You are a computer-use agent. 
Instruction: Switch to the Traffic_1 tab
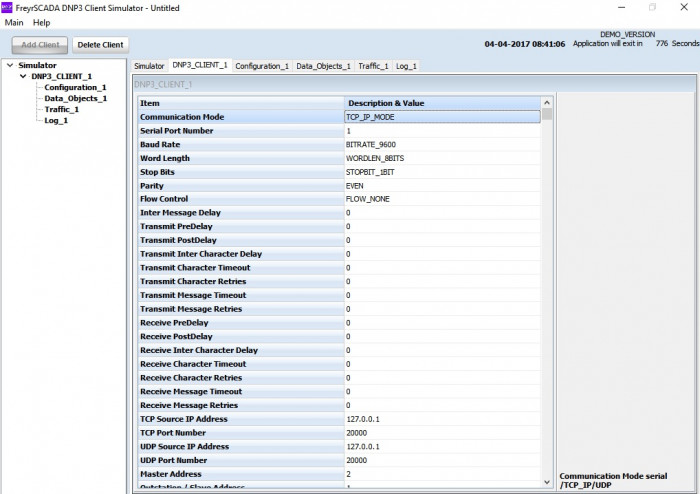coord(373,66)
